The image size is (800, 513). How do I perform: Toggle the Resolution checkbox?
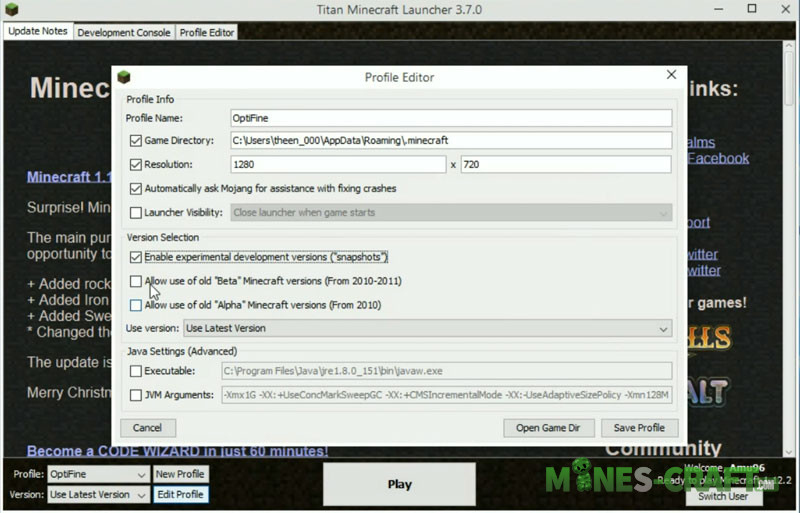[136, 164]
